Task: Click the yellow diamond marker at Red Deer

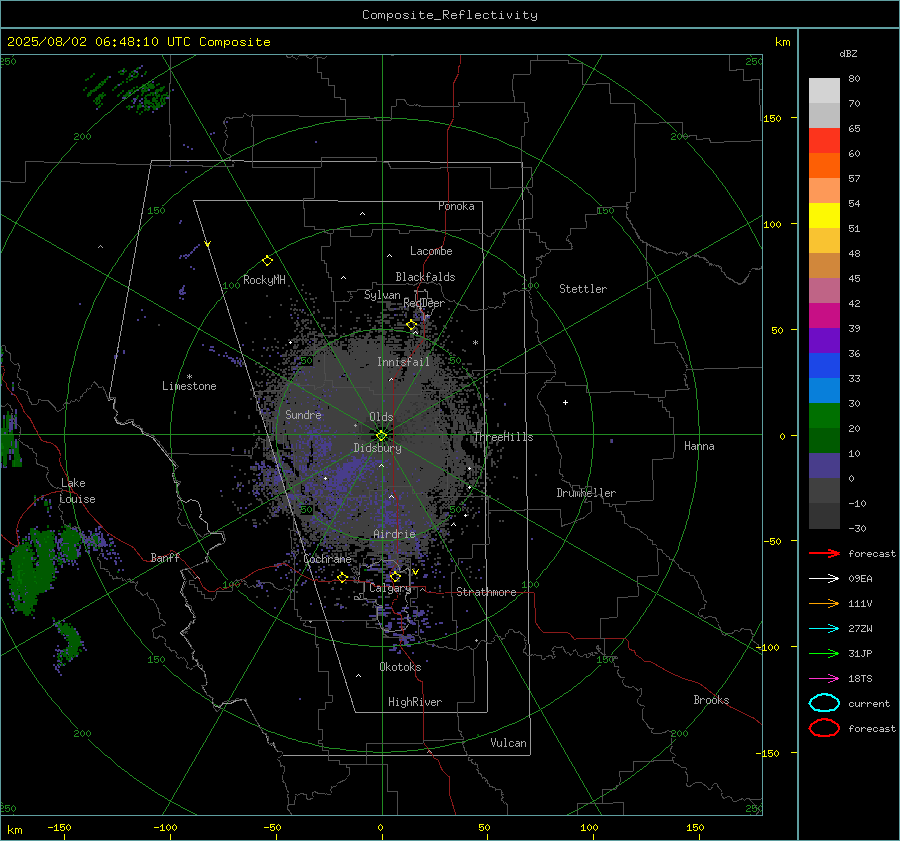Action: pos(412,325)
